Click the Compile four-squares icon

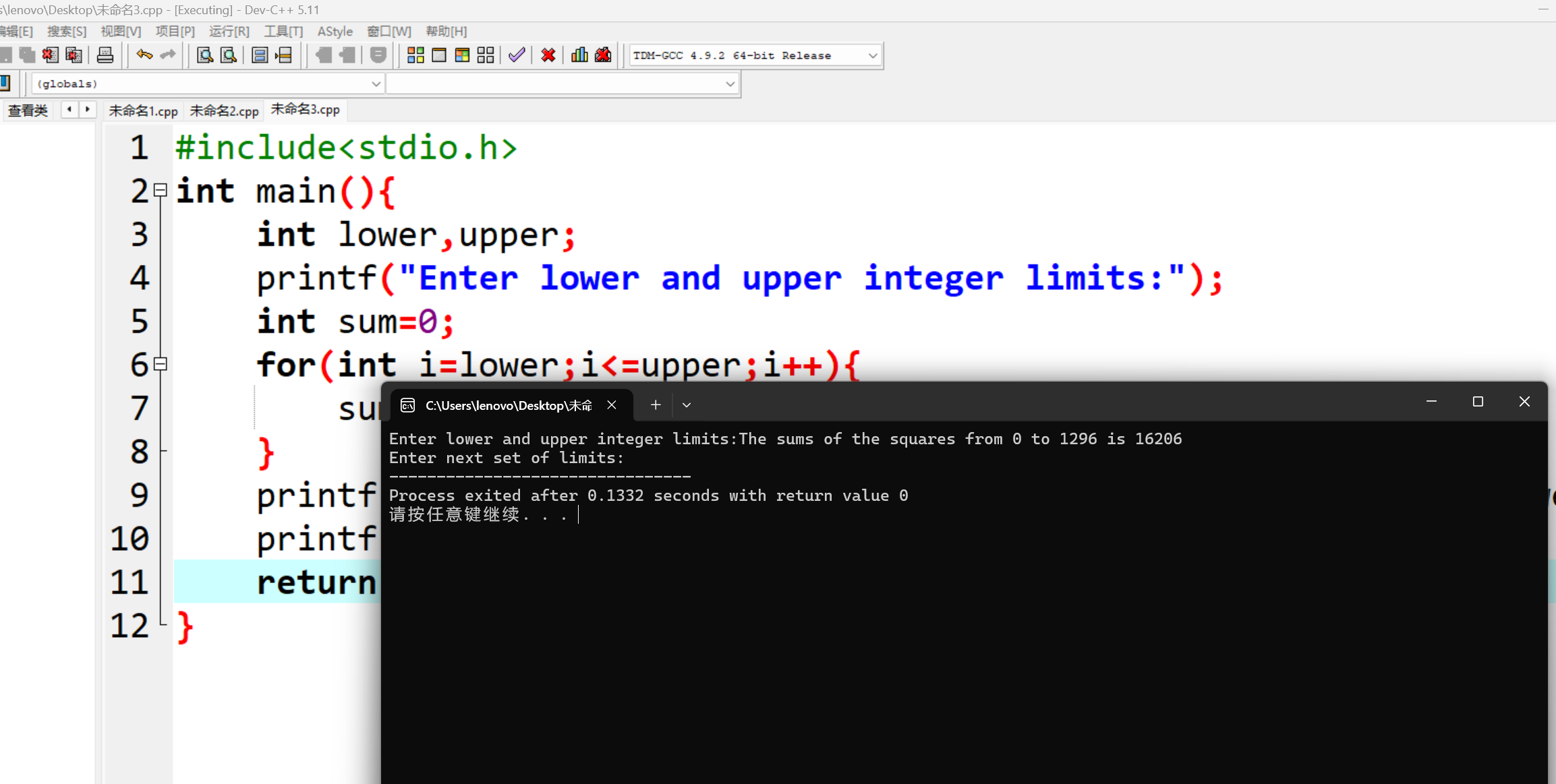click(415, 55)
